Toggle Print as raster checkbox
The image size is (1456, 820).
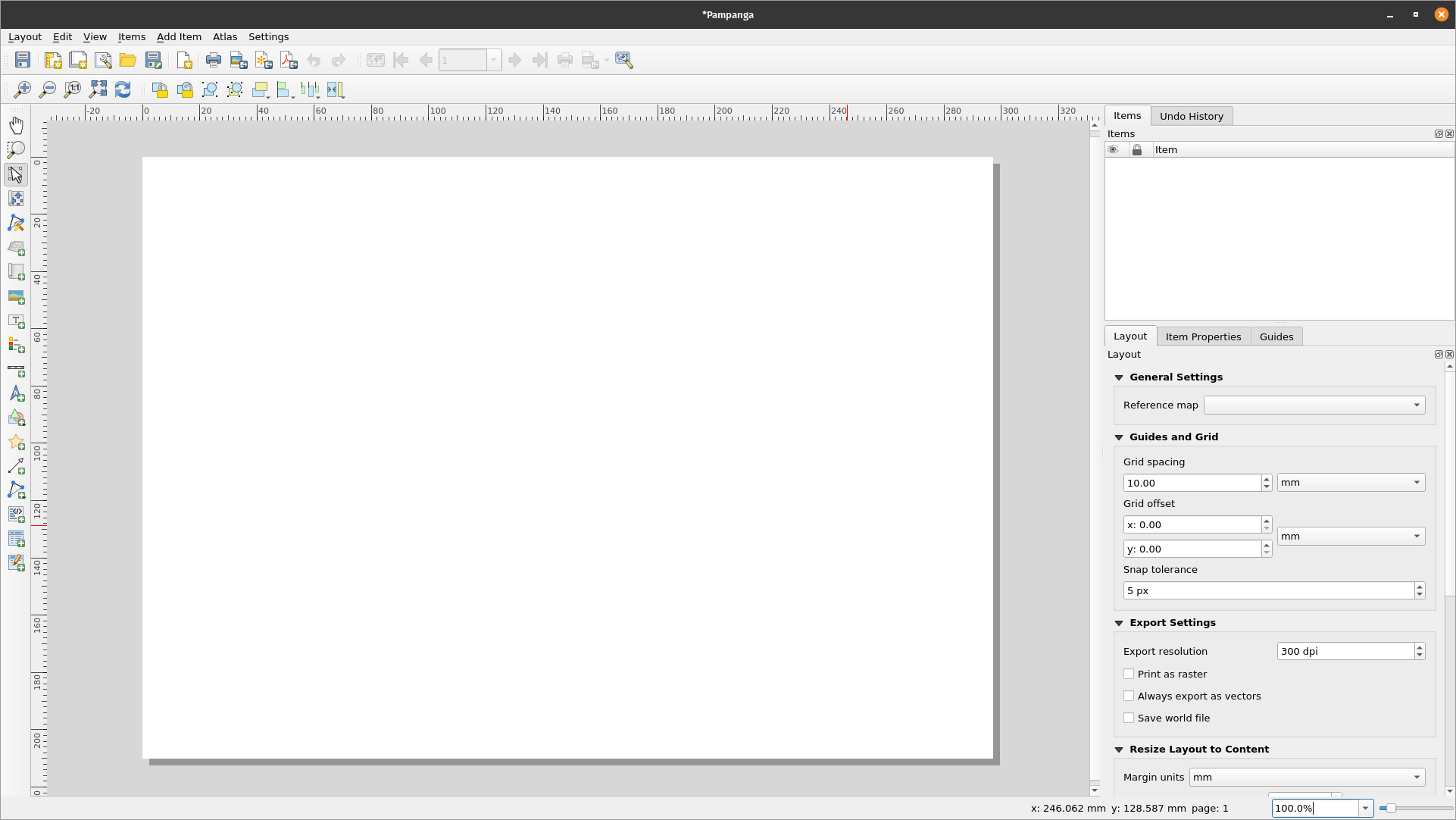click(x=1128, y=673)
